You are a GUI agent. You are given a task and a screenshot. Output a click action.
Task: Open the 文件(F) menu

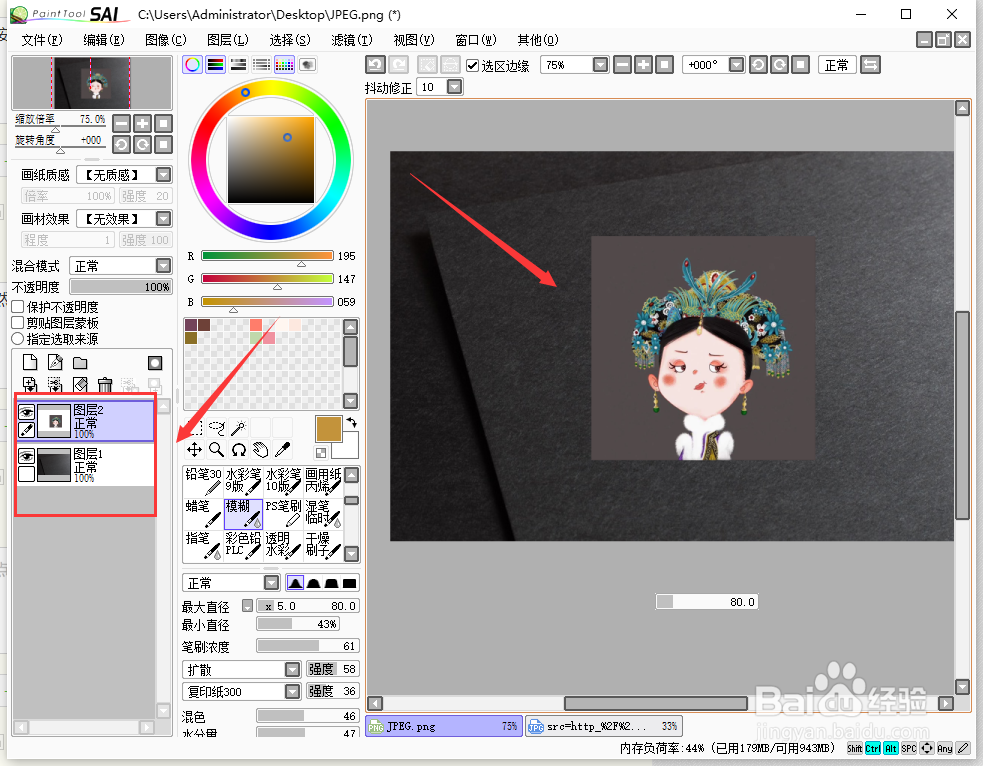point(41,40)
